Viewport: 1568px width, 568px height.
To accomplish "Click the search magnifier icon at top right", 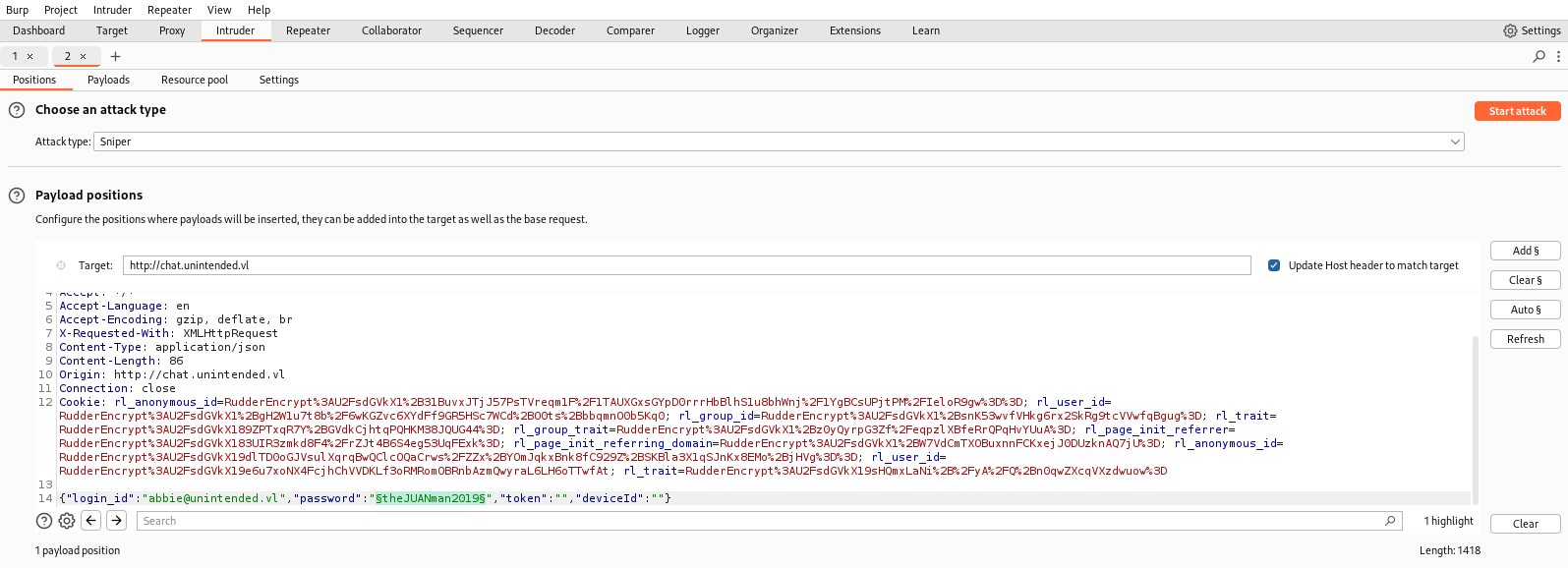I will pos(1539,57).
